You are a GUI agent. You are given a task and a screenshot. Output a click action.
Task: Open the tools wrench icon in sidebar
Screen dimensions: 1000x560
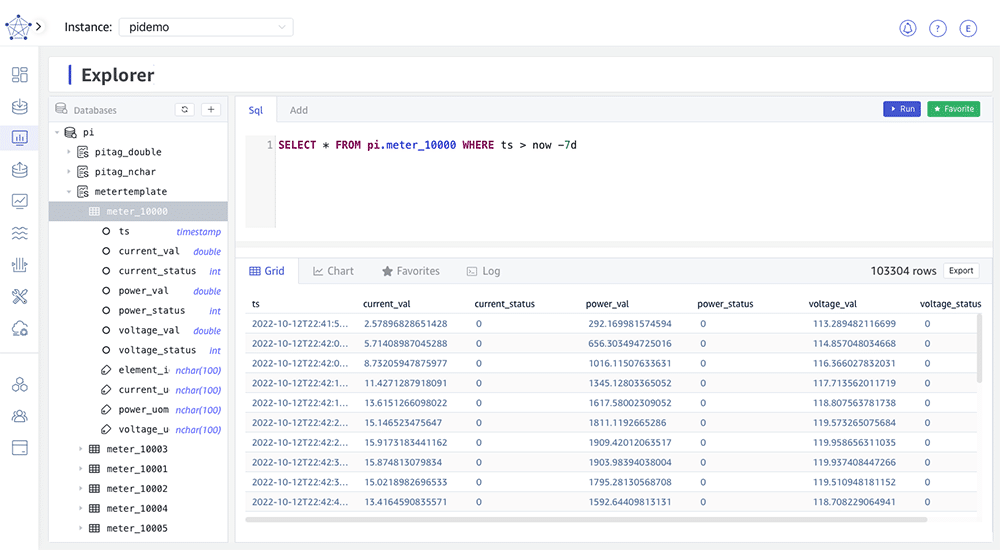point(20,296)
